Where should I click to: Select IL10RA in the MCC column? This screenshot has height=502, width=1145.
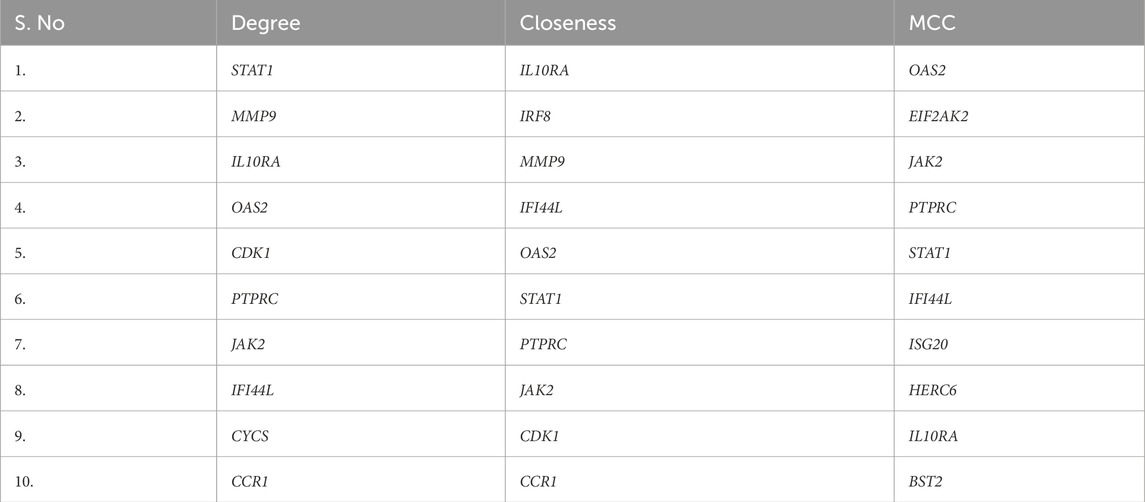coord(938,434)
